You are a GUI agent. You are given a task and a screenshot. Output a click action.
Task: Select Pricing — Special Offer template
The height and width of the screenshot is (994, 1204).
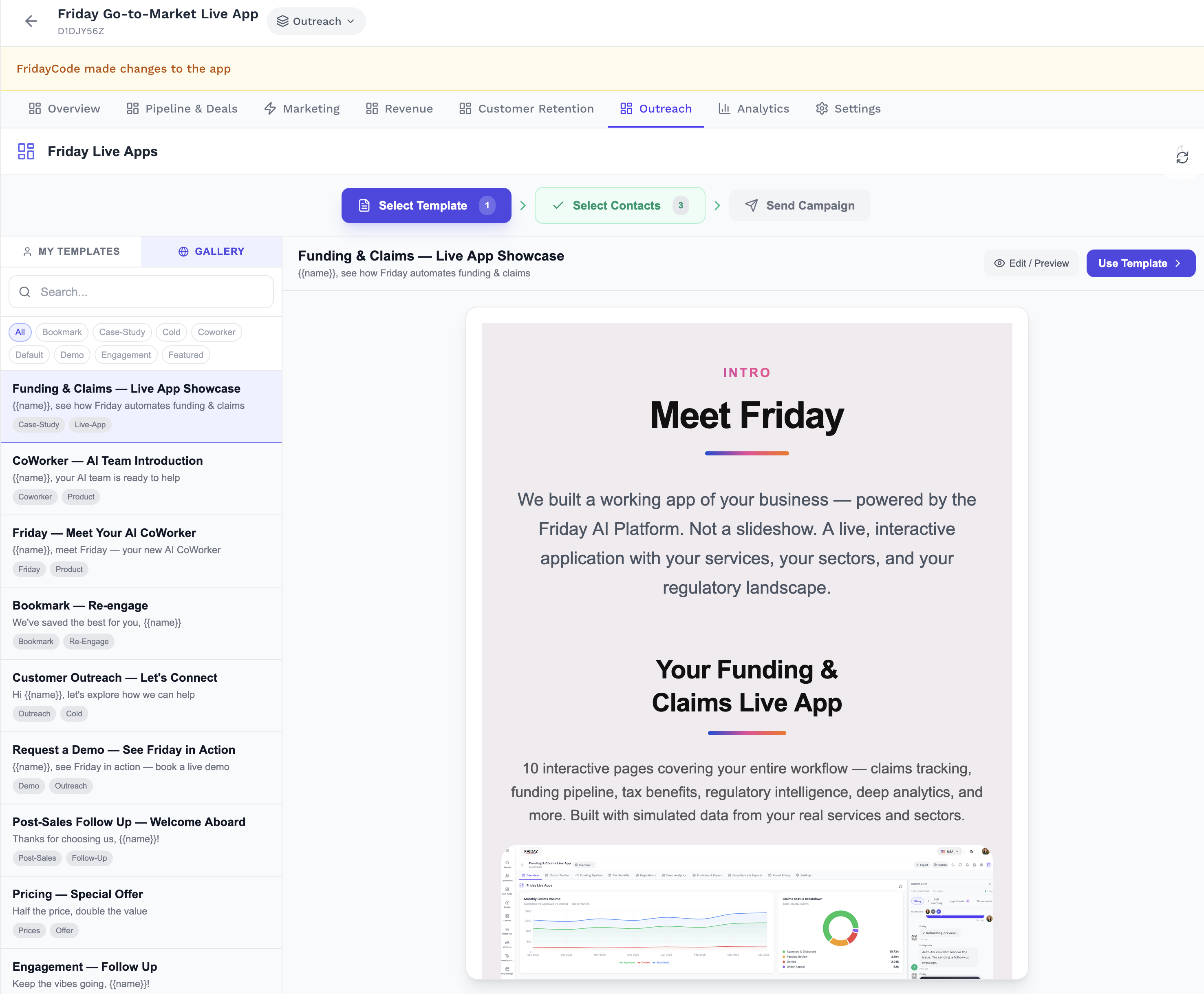pos(141,912)
